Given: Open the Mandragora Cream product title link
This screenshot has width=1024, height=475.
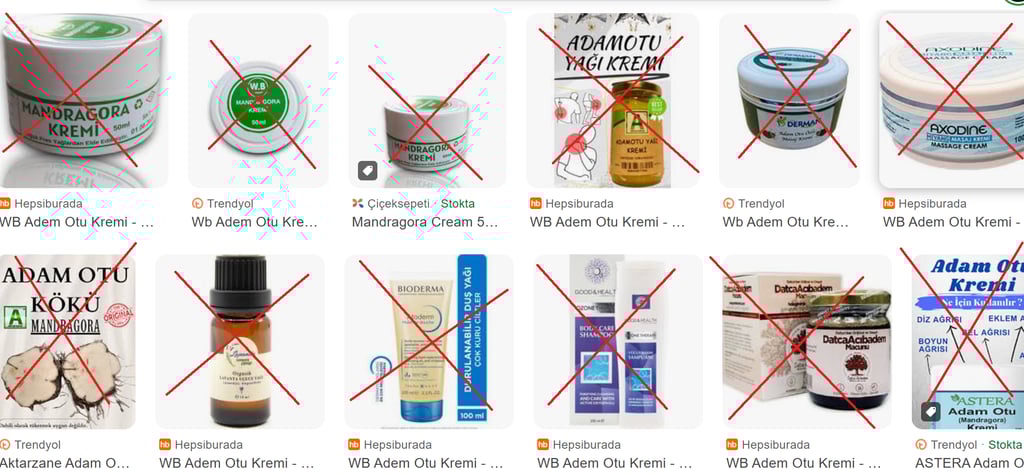Looking at the screenshot, I should pyautogui.click(x=425, y=222).
